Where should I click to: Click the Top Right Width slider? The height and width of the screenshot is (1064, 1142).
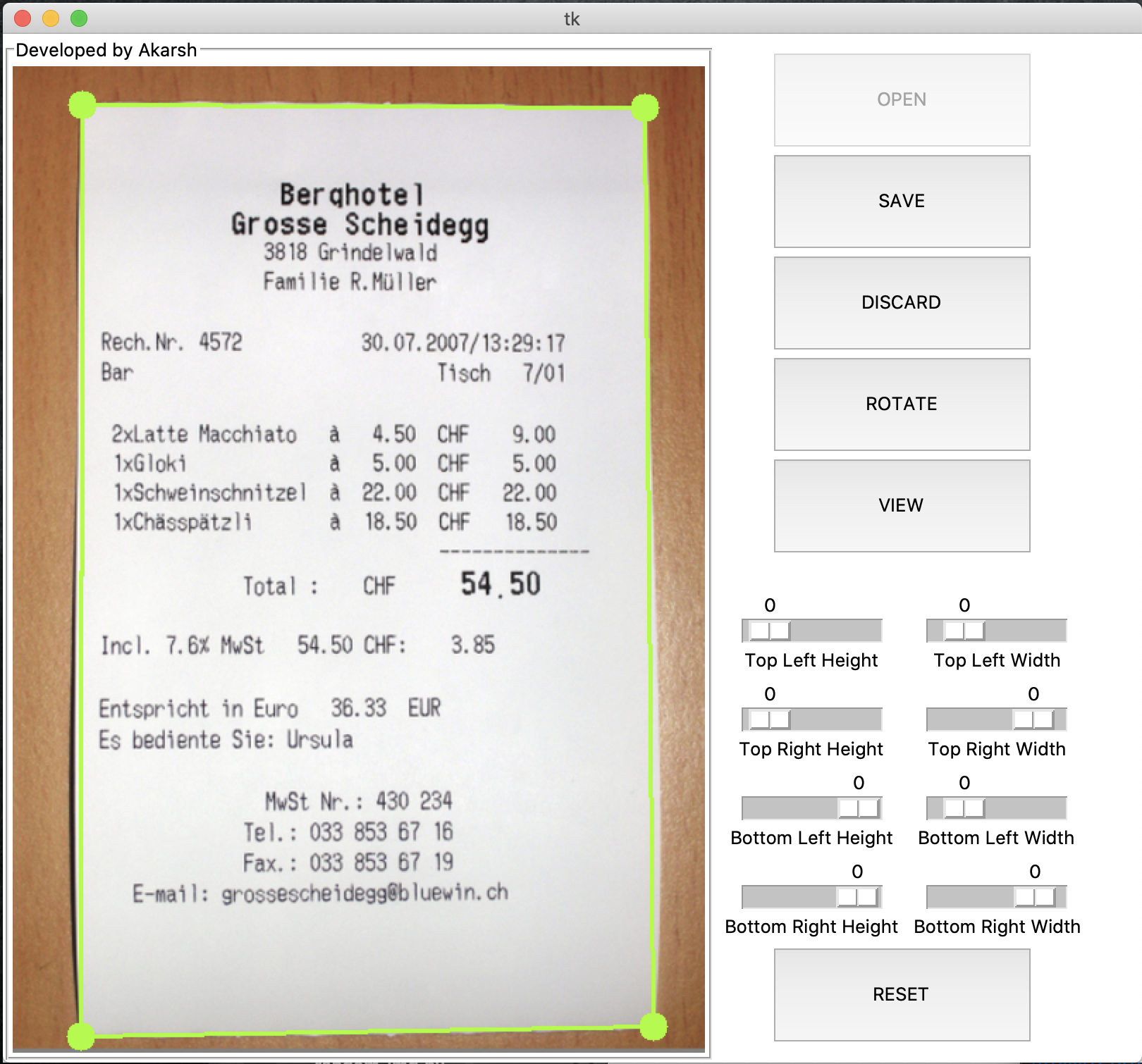[x=997, y=719]
